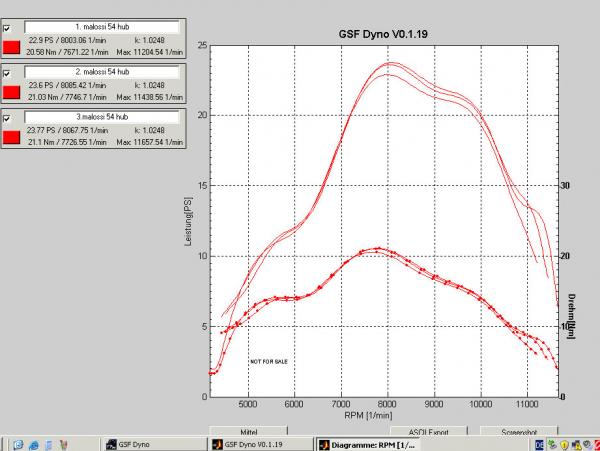Click 'Max: 11657.54 1/min' text

point(150,142)
